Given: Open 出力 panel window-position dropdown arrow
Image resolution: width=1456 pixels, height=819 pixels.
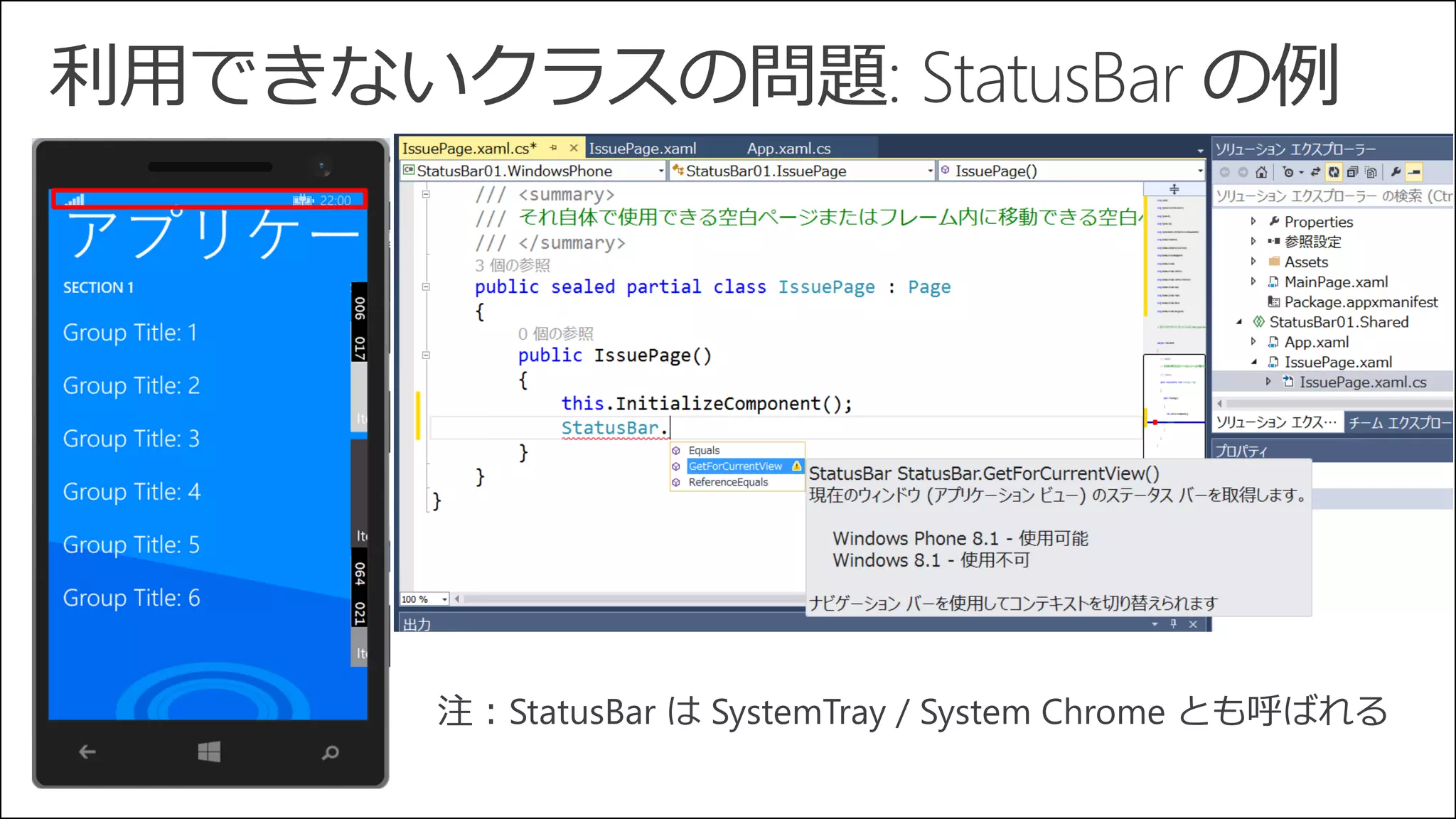Looking at the screenshot, I should pyautogui.click(x=1155, y=623).
